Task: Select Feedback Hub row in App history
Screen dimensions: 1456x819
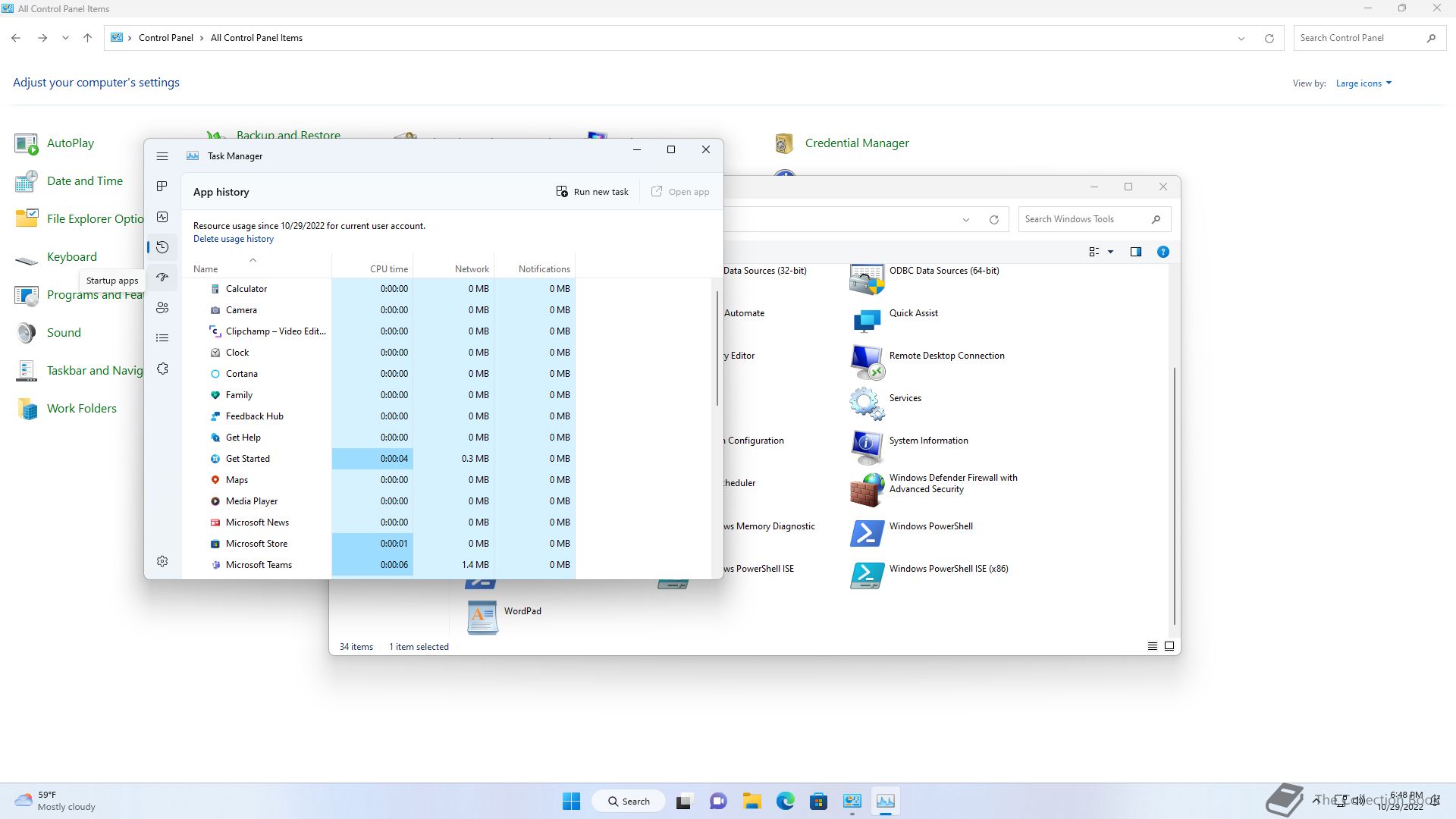Action: (378, 416)
